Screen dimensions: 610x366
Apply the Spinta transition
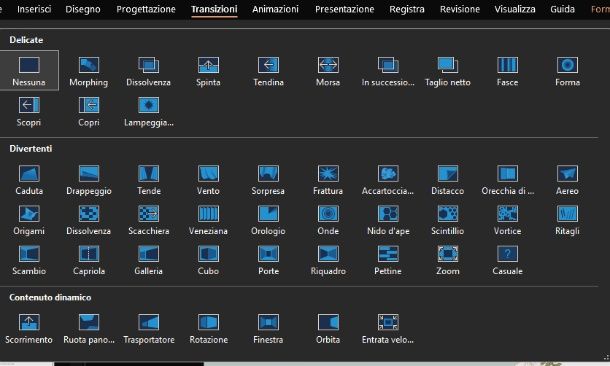(x=208, y=70)
